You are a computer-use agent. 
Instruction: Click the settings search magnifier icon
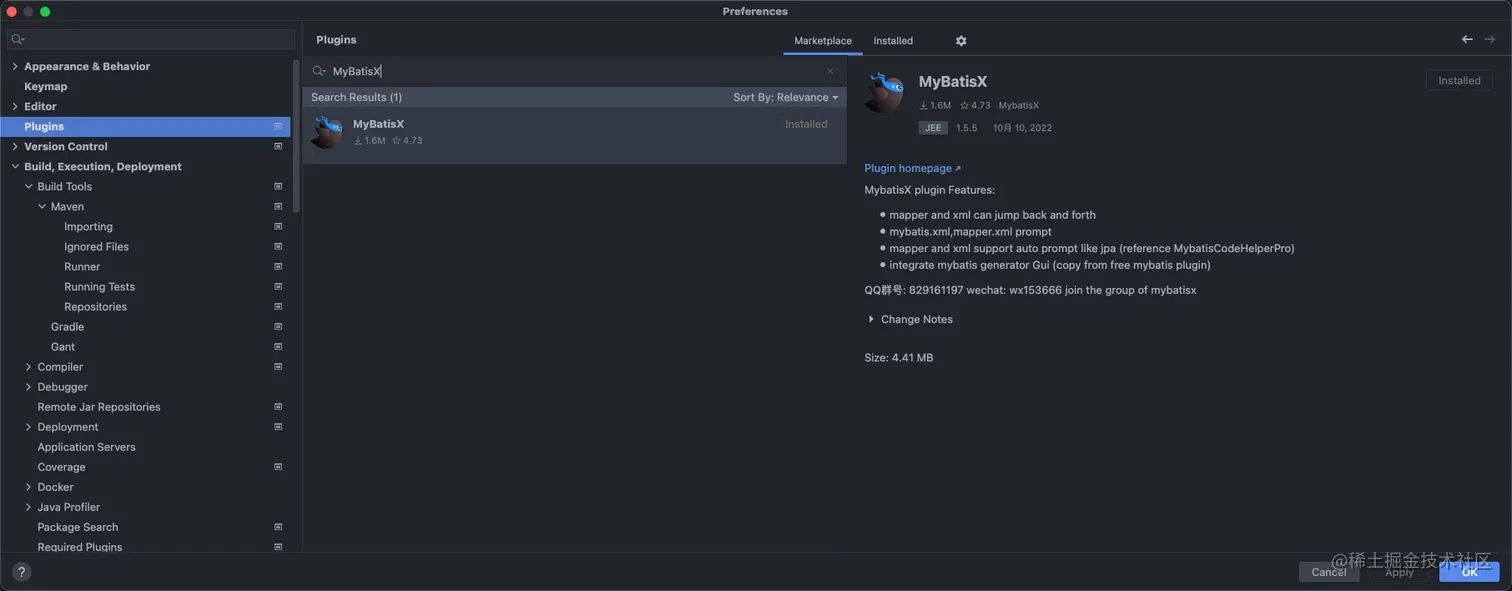tap(18, 39)
